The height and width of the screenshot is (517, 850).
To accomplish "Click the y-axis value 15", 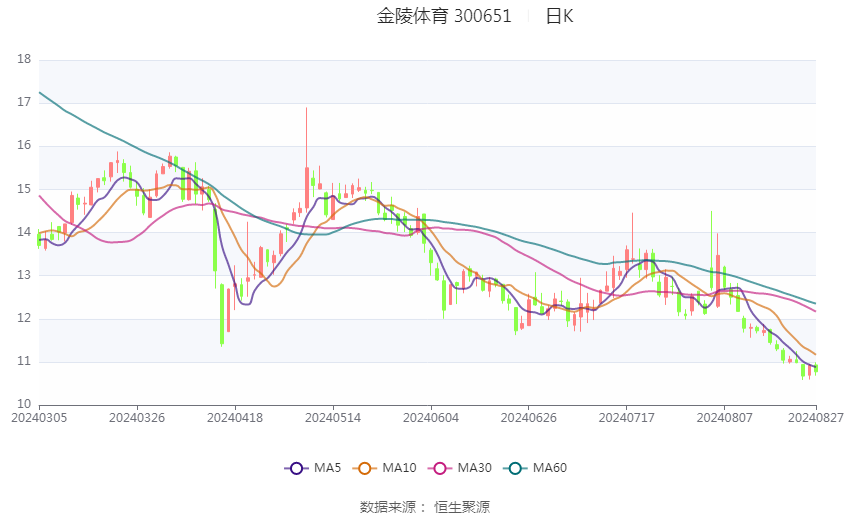I will point(24,189).
